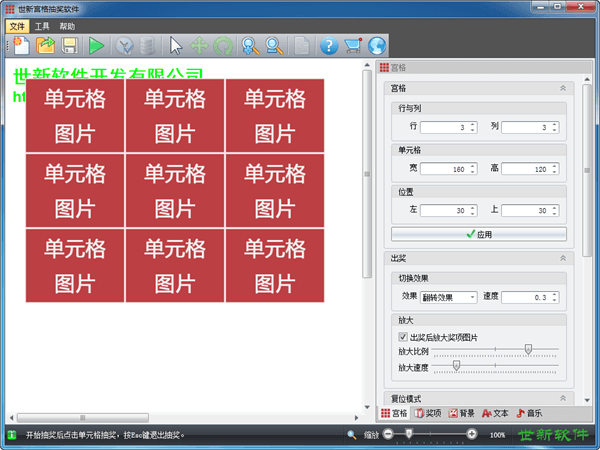600x450 pixels.
Task: Expand the 复位模式 section
Action: point(563,398)
